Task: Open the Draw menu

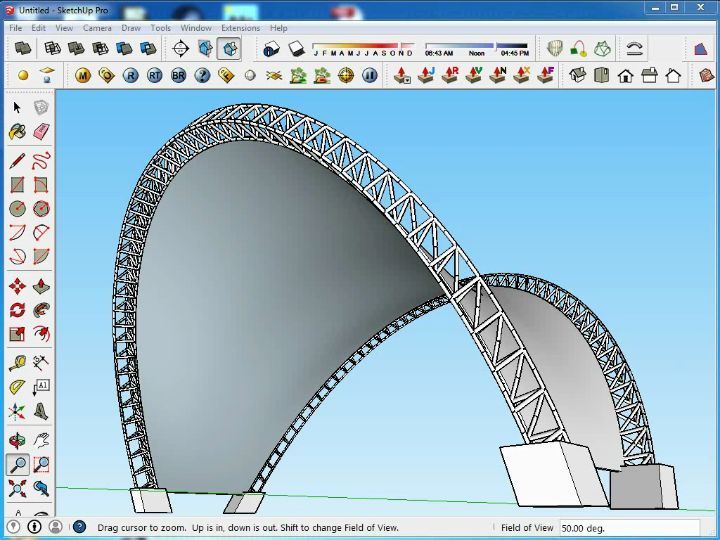Action: click(131, 28)
